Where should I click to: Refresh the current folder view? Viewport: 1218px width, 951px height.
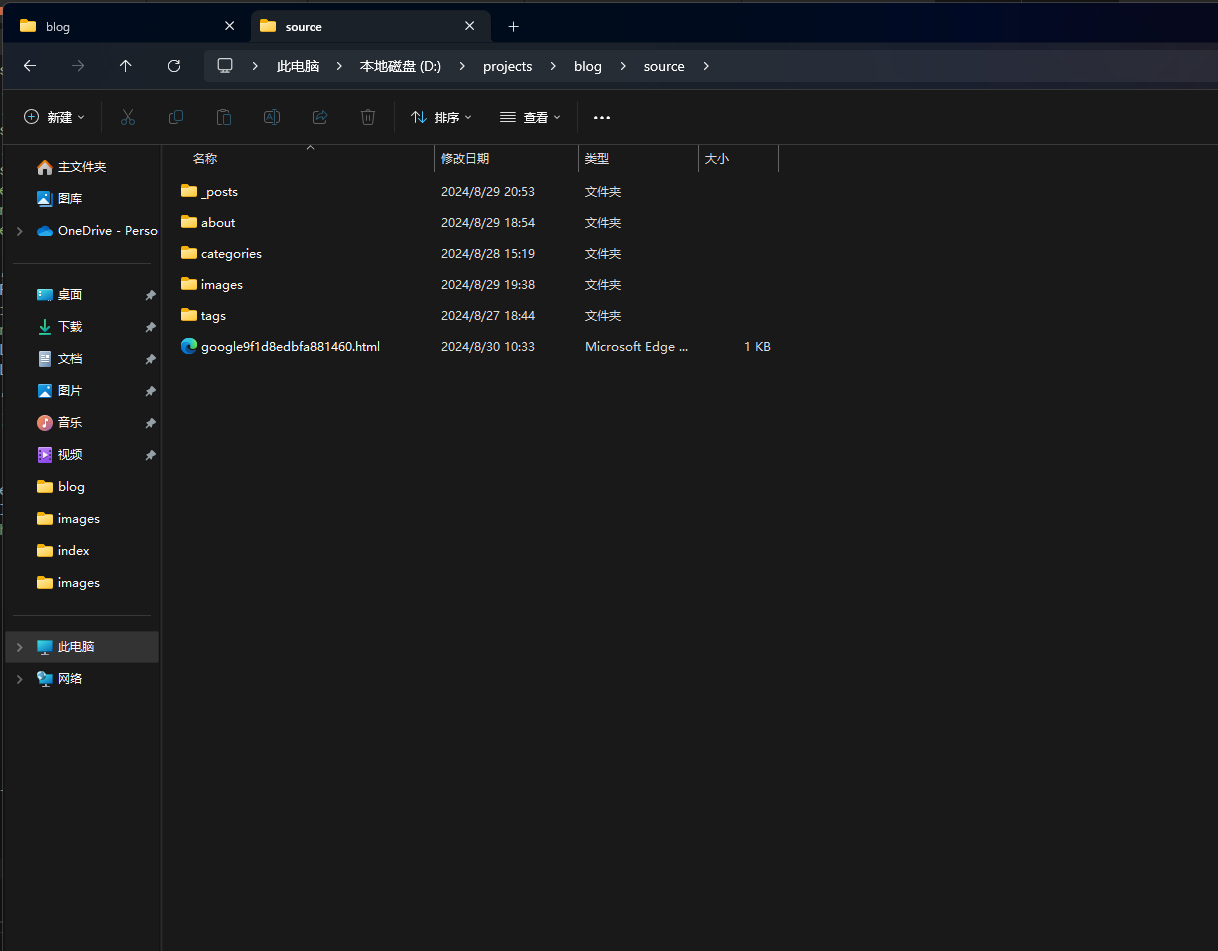click(174, 66)
